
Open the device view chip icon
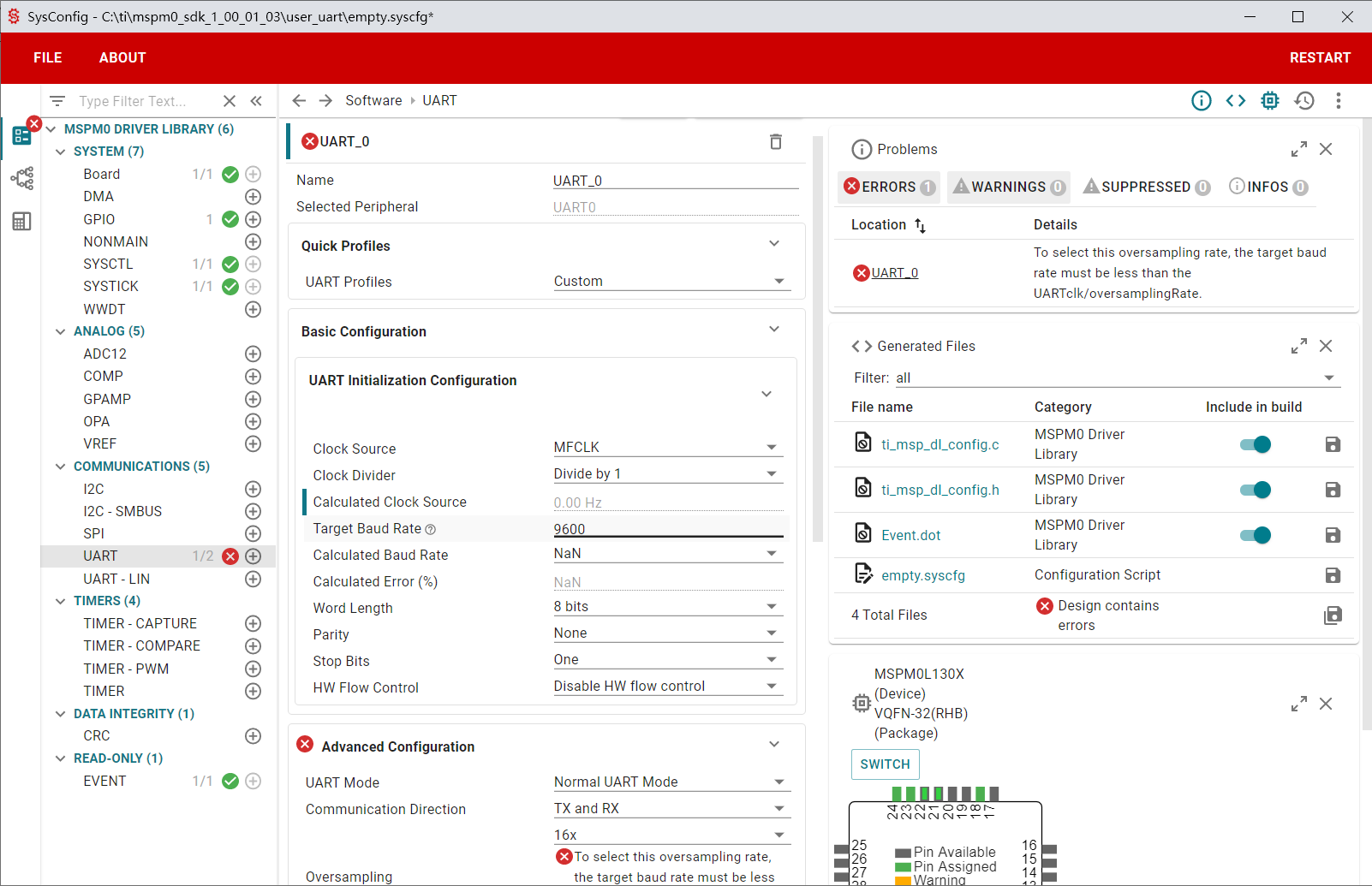coord(1270,101)
